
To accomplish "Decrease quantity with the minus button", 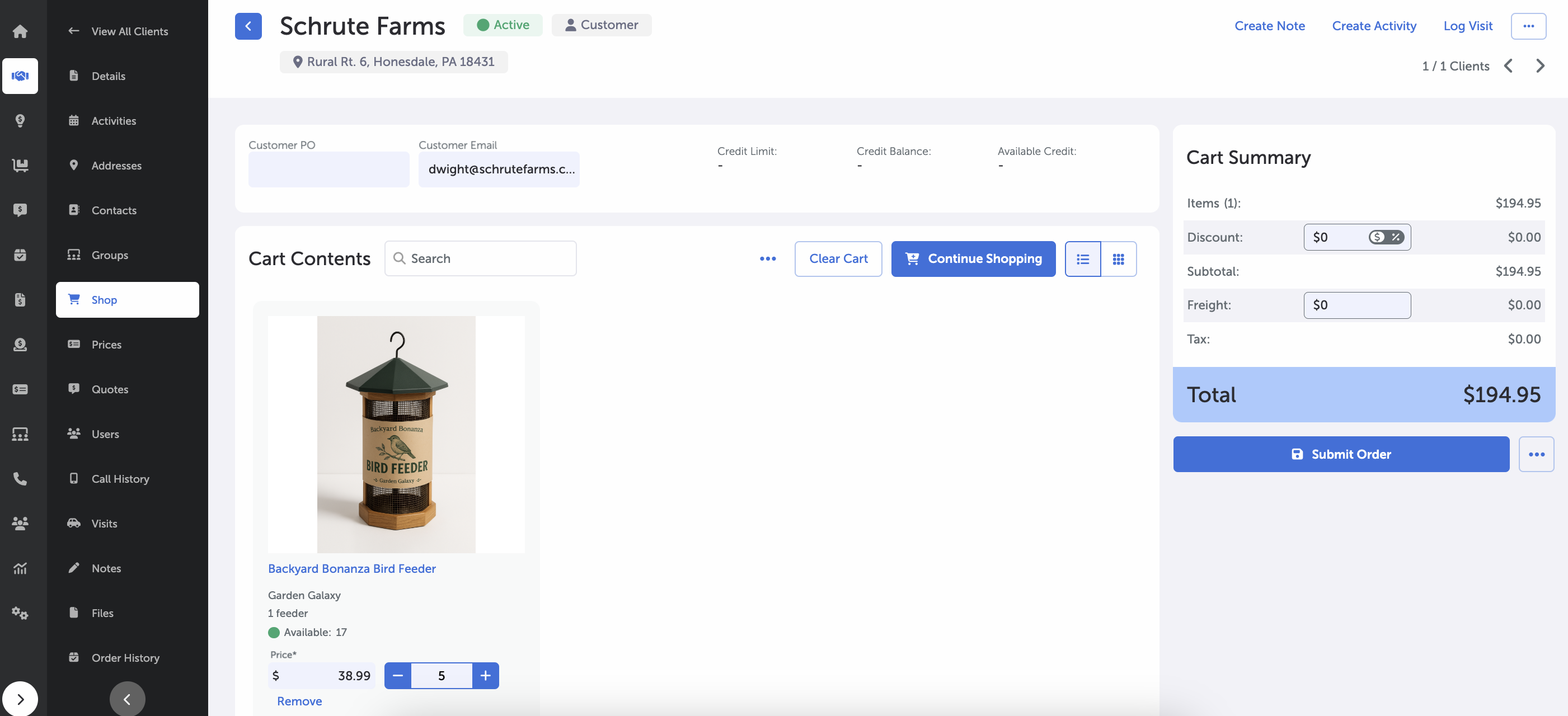I will [x=397, y=675].
